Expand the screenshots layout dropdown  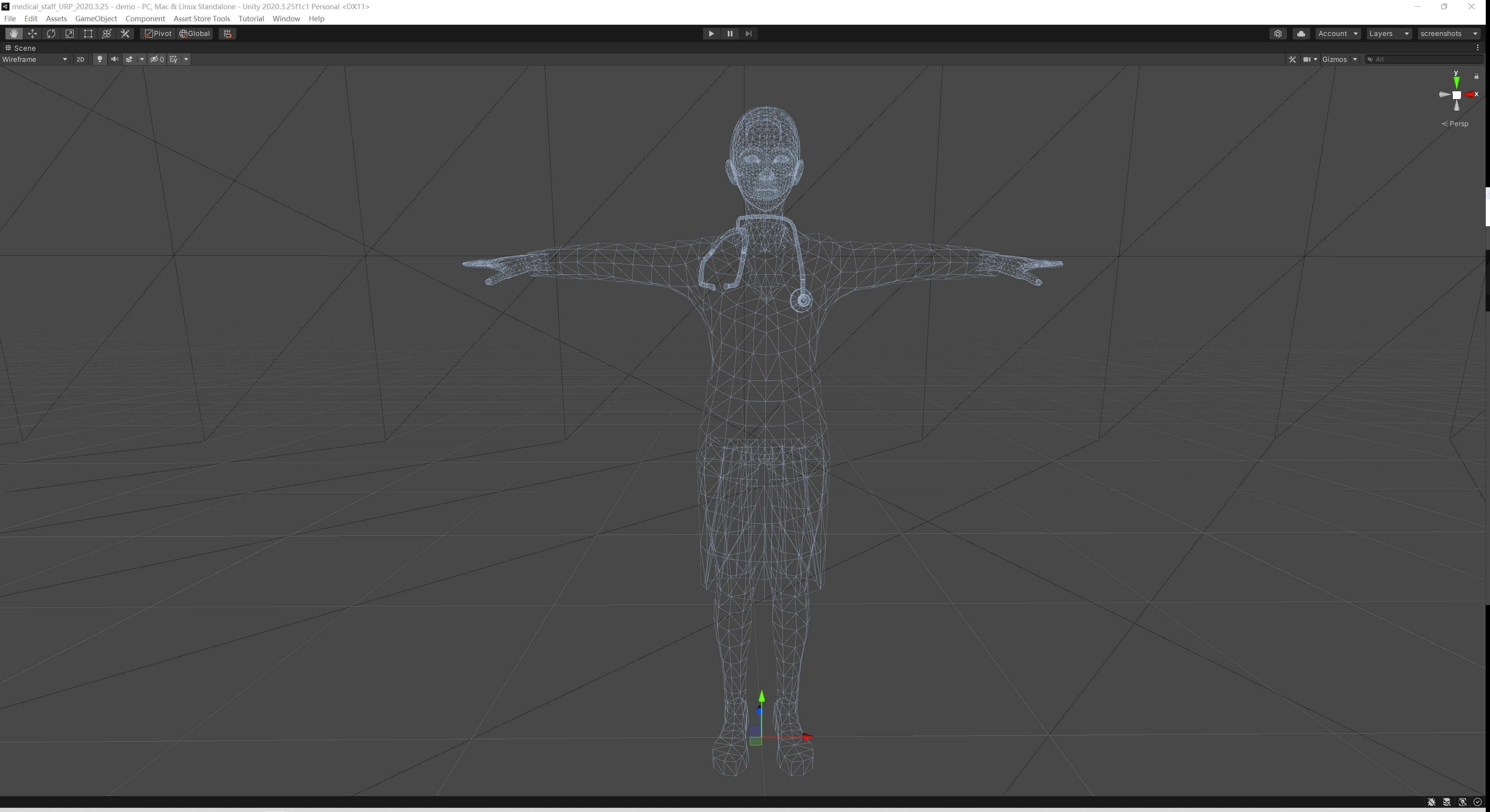pos(1448,34)
